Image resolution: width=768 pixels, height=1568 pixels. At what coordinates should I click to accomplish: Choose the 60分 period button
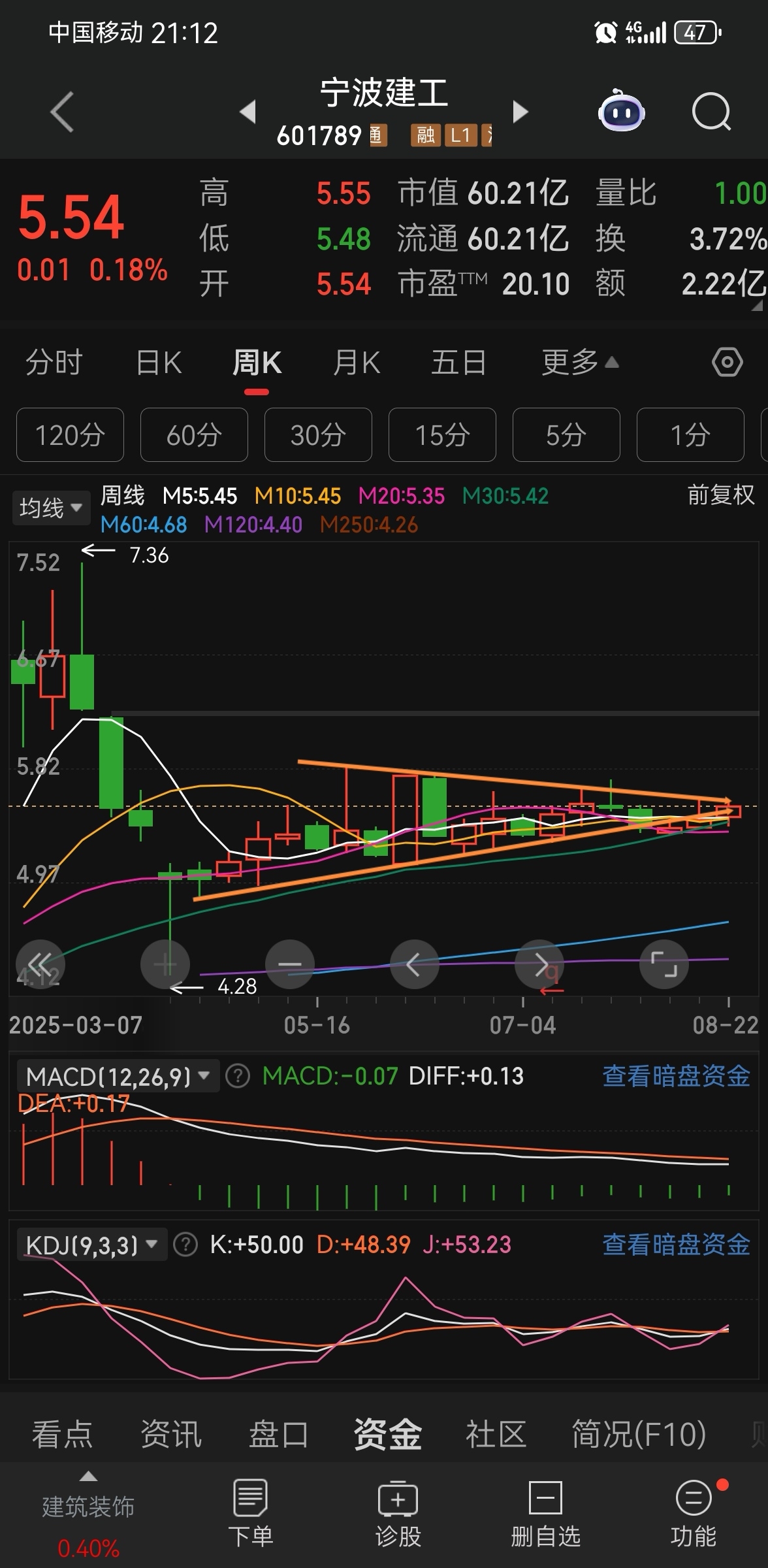(x=194, y=434)
